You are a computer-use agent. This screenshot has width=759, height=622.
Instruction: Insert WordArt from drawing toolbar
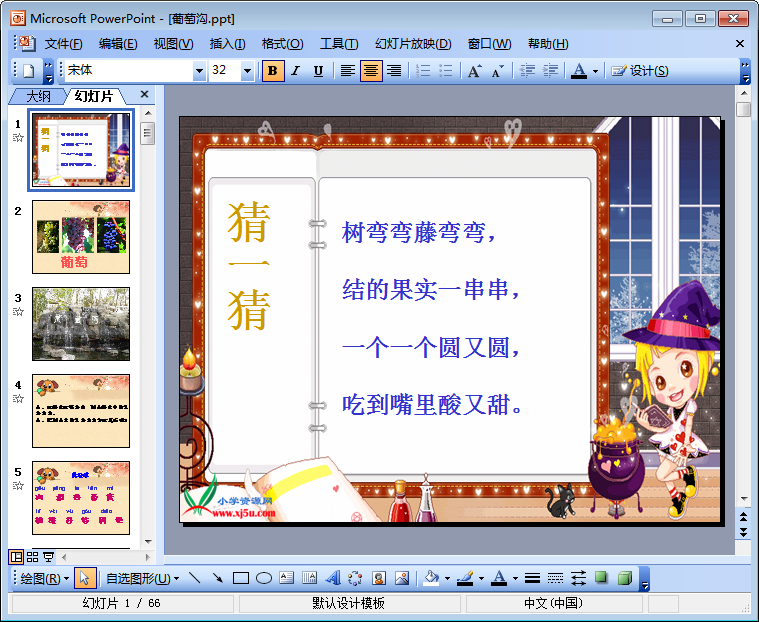pos(332,578)
